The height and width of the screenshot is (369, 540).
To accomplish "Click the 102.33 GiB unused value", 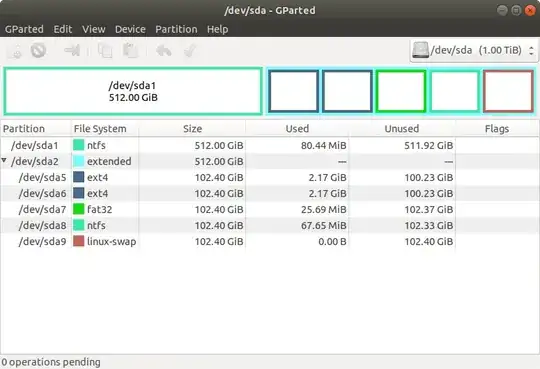I will (x=429, y=226).
